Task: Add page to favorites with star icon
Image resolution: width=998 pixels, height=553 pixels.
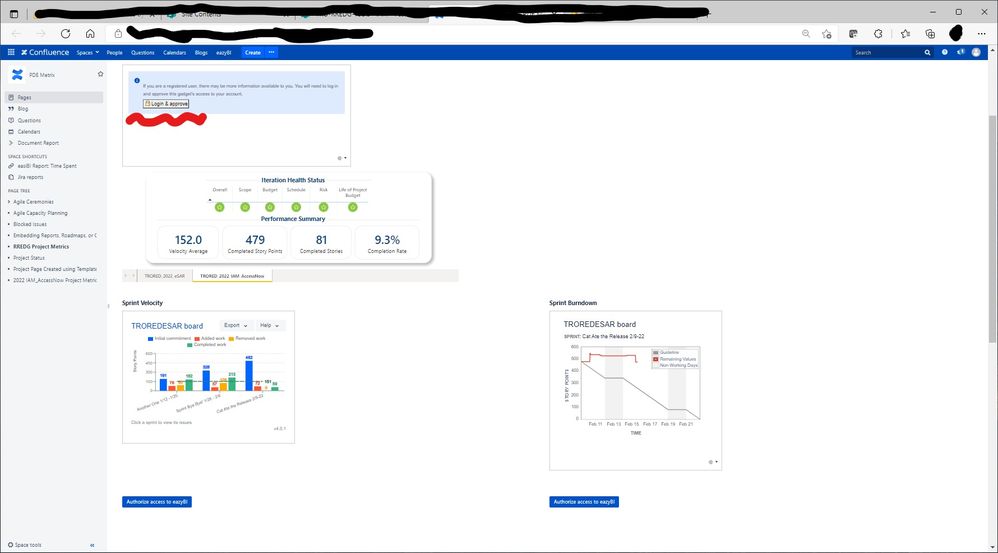Action: coord(827,34)
